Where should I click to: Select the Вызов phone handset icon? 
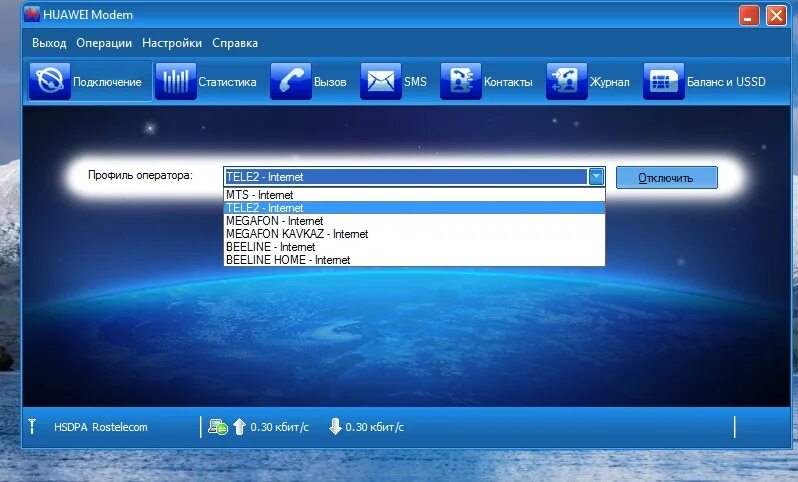[291, 81]
